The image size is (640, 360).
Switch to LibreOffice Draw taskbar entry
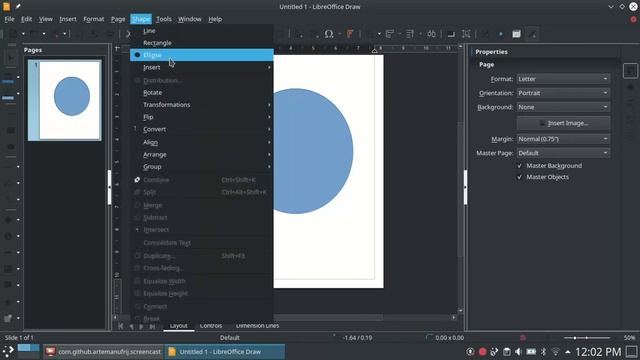(x=224, y=351)
